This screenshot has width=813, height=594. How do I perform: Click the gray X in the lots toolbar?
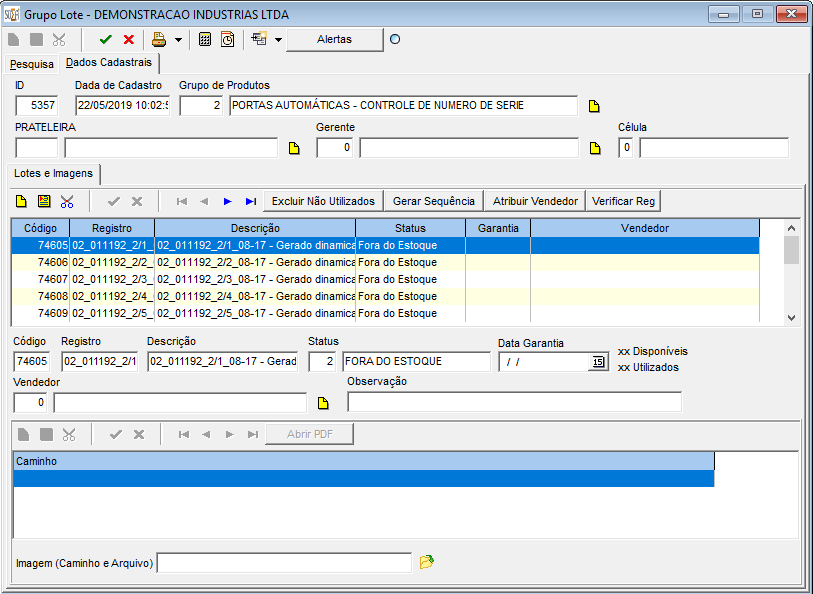coord(136,201)
